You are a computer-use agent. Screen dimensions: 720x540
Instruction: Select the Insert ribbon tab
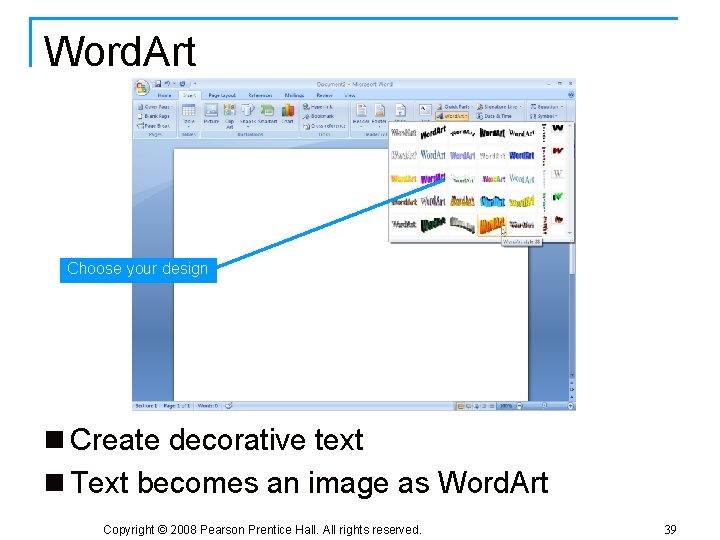point(189,96)
